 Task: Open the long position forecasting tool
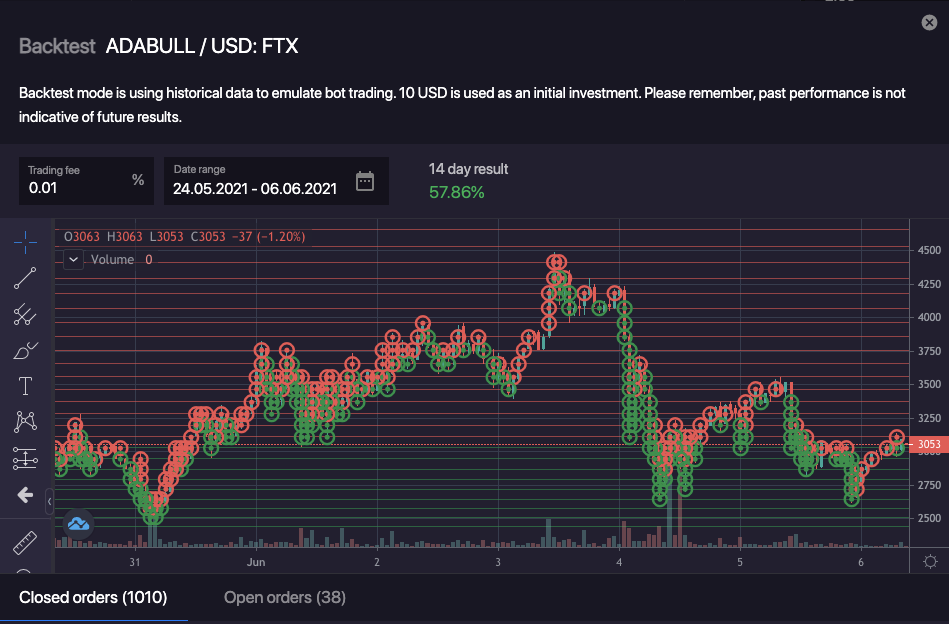click(26, 459)
